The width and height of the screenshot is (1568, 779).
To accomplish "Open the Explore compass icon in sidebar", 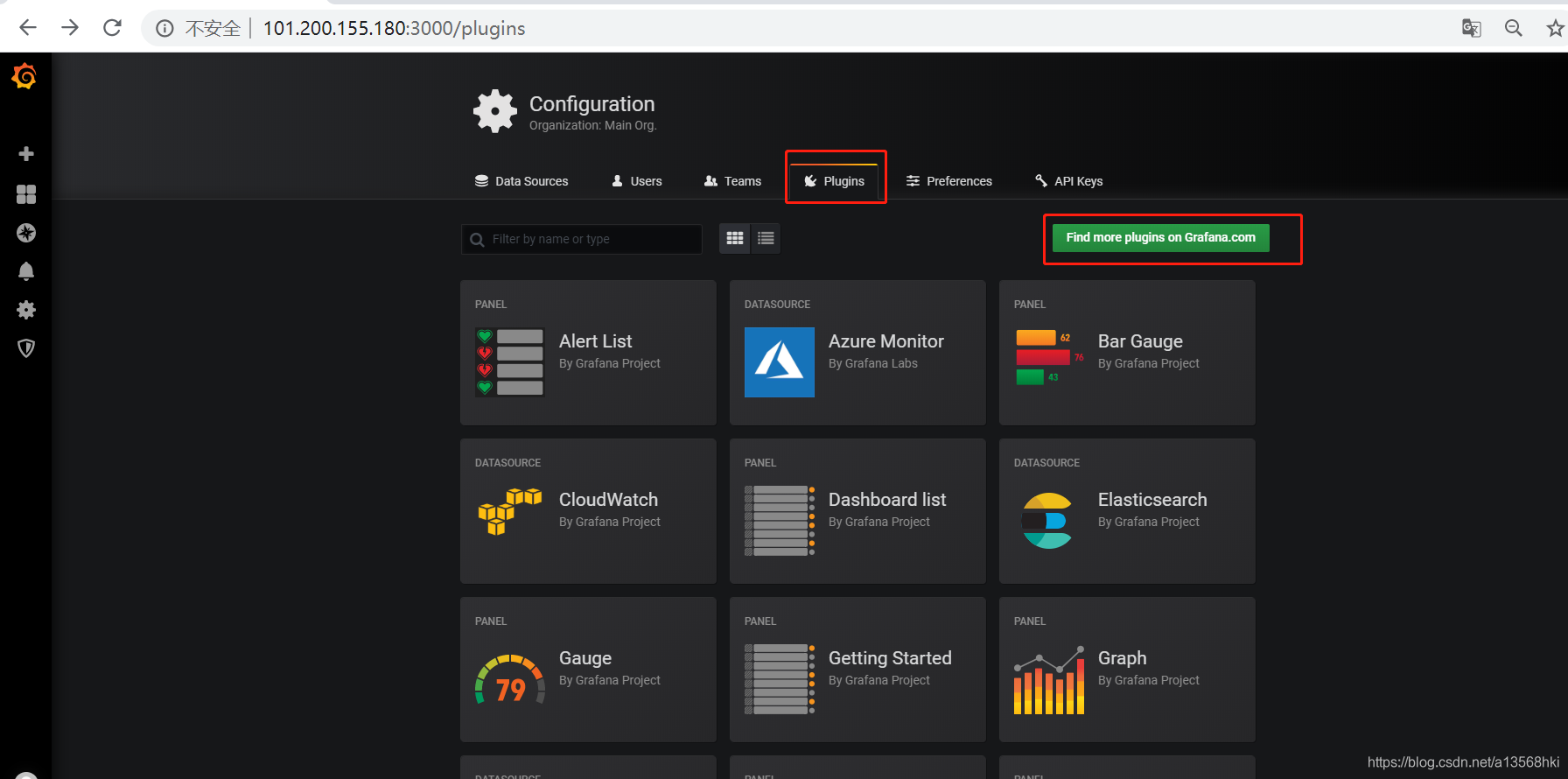I will click(x=26, y=233).
